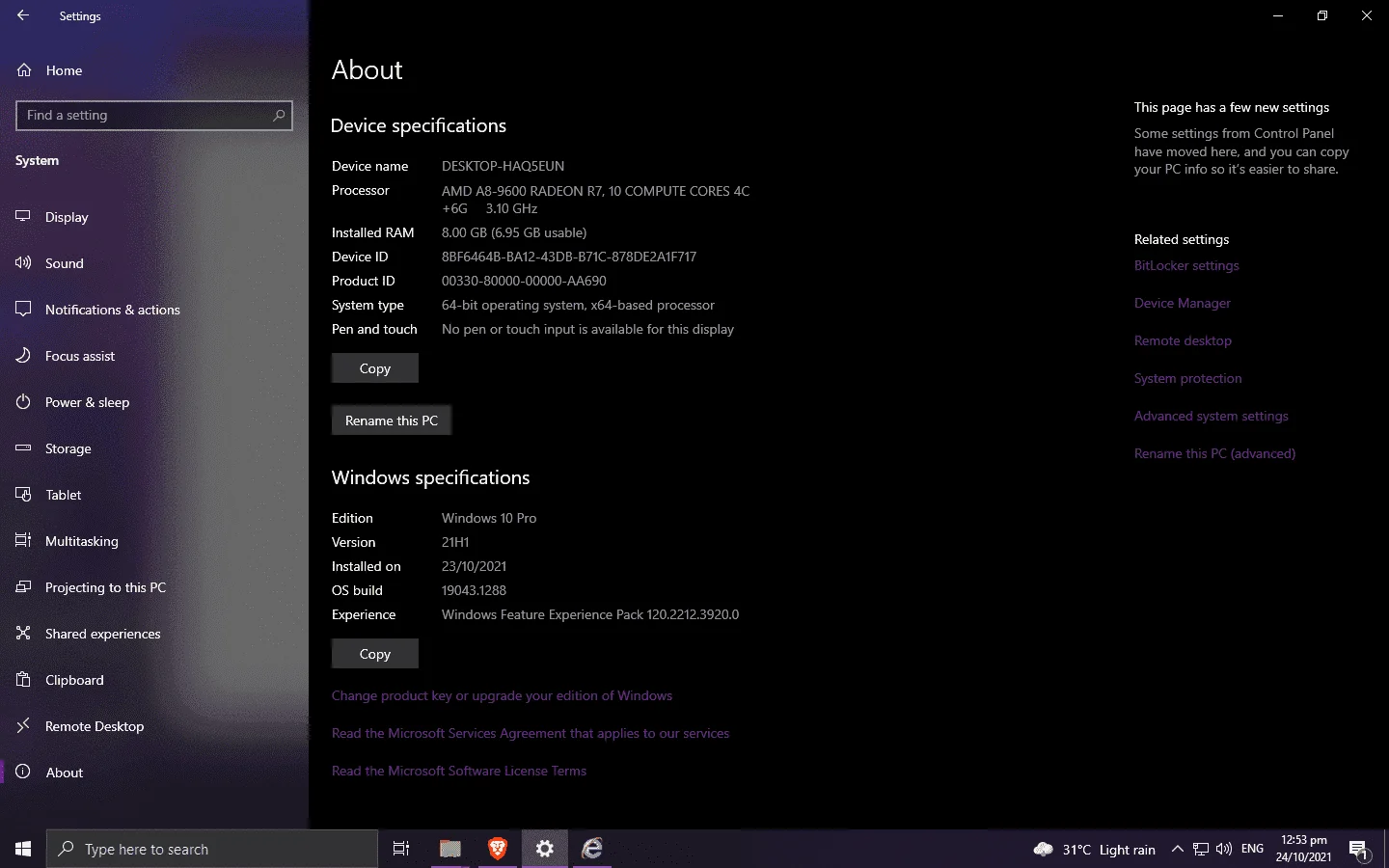Select the Edition Windows 10 Pro value
Image resolution: width=1389 pixels, height=868 pixels.
pos(489,518)
